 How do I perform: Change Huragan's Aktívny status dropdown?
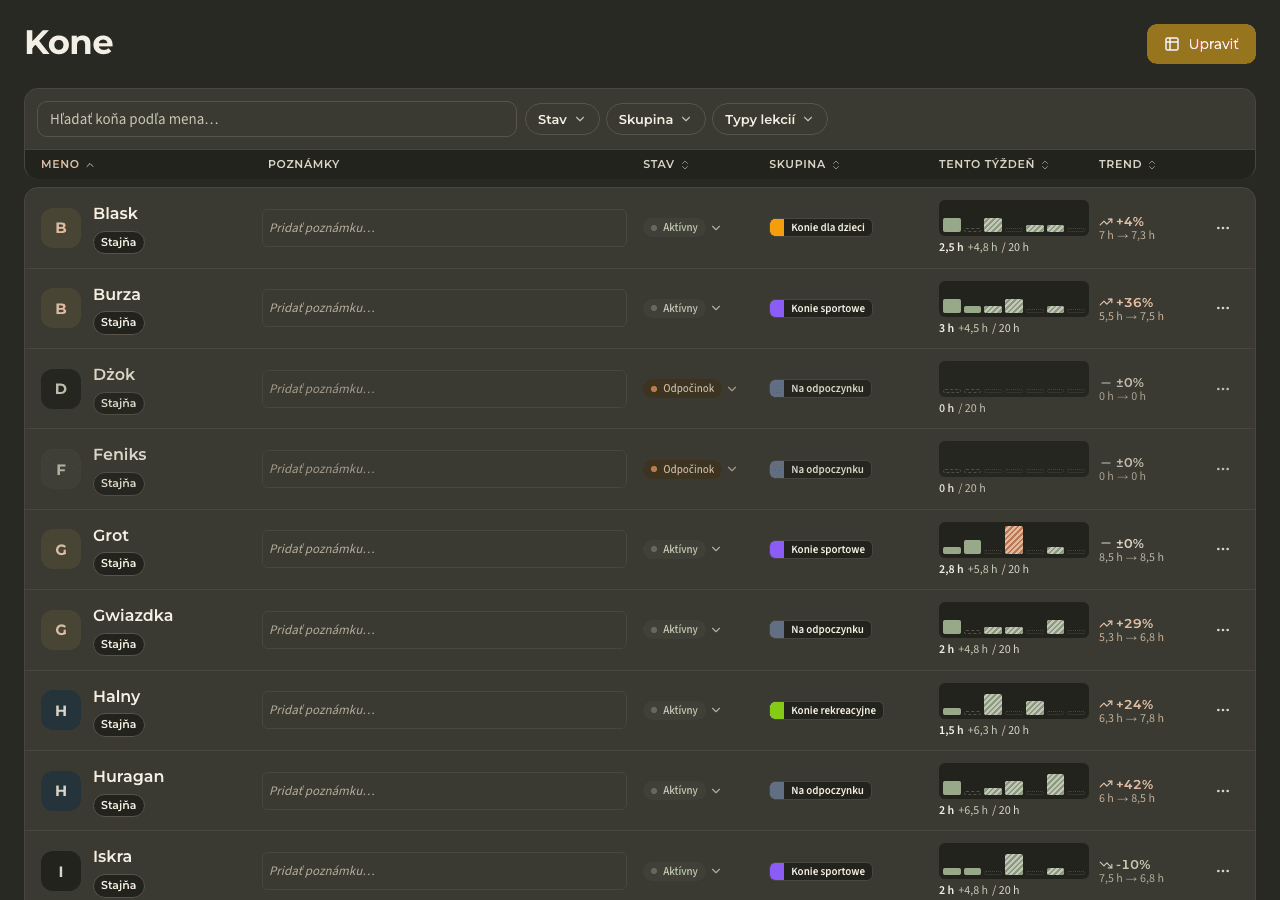click(x=683, y=791)
